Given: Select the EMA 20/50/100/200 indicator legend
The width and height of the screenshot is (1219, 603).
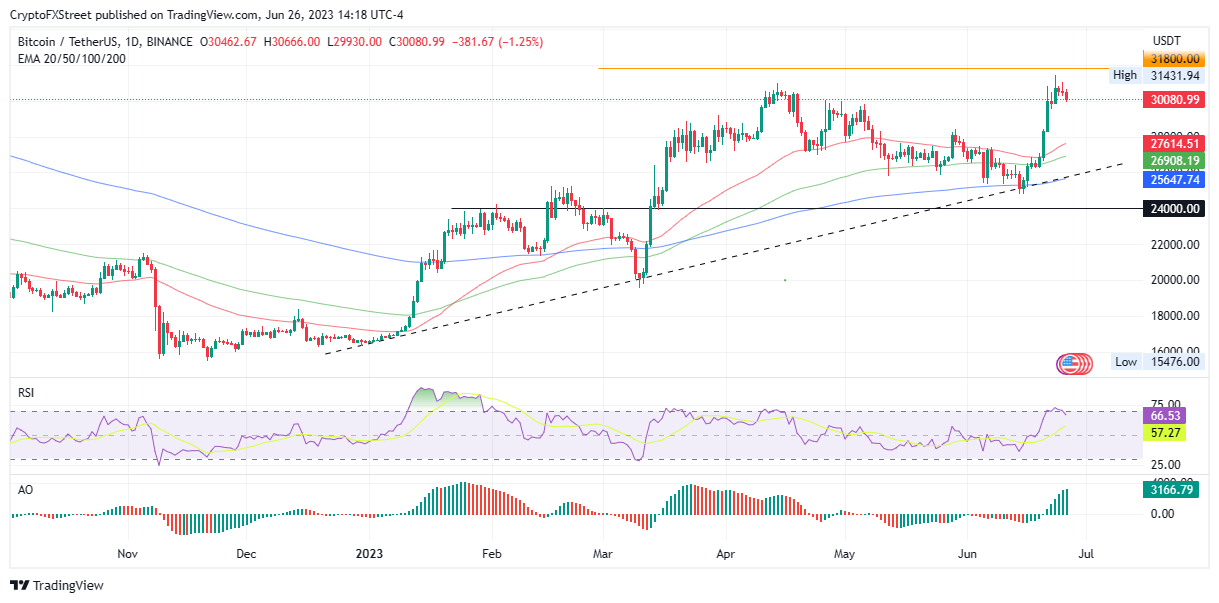Looking at the screenshot, I should coord(72,58).
